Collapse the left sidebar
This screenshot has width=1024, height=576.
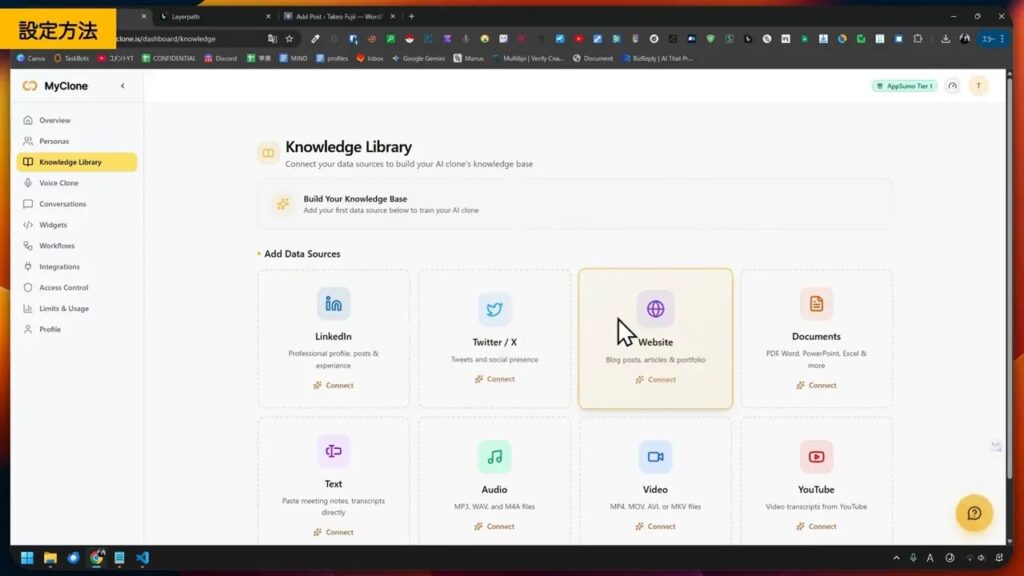click(x=122, y=86)
